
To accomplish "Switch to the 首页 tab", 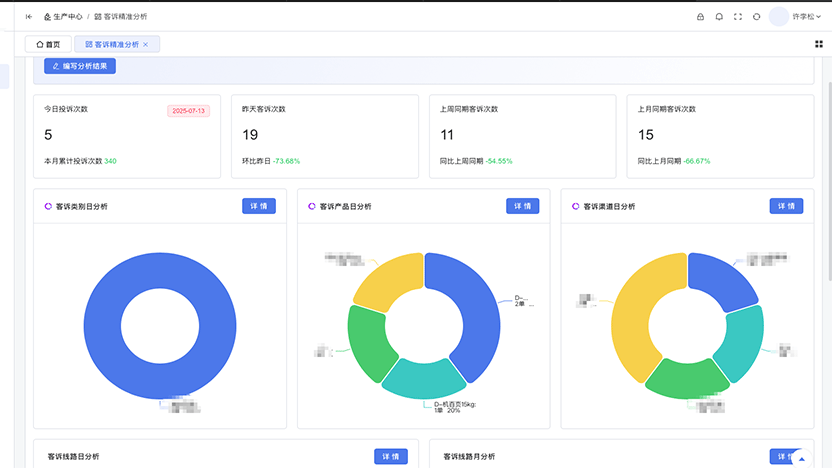I will (48, 45).
